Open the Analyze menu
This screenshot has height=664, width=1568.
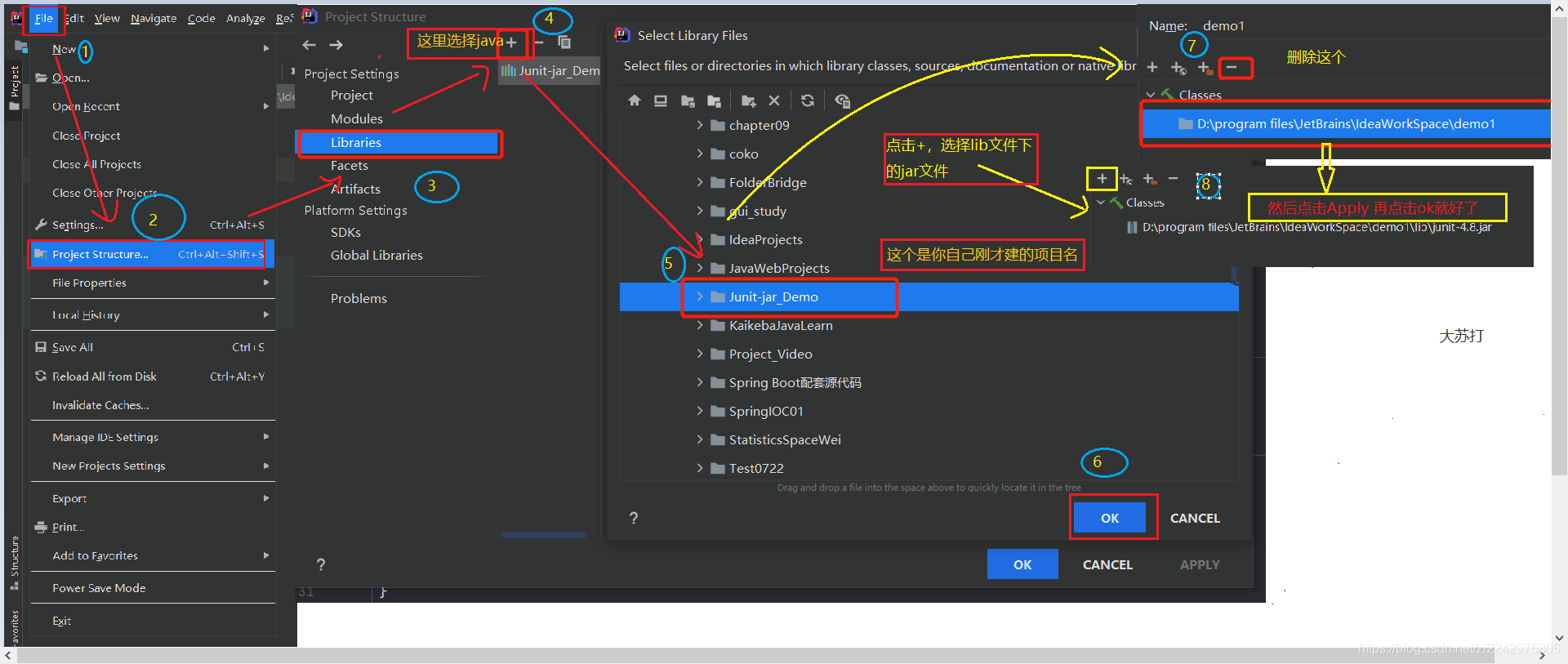tap(246, 18)
